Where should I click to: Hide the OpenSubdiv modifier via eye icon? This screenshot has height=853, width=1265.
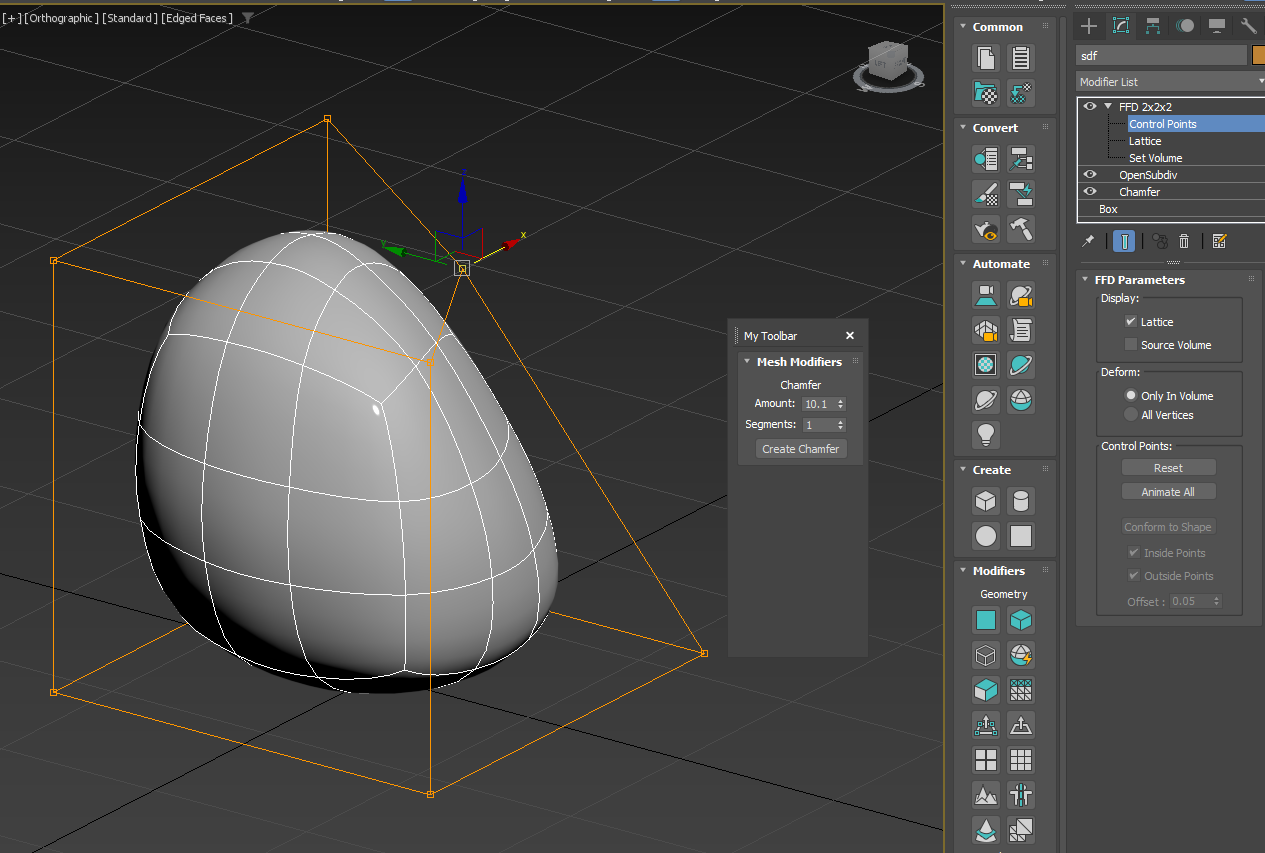(1090, 175)
